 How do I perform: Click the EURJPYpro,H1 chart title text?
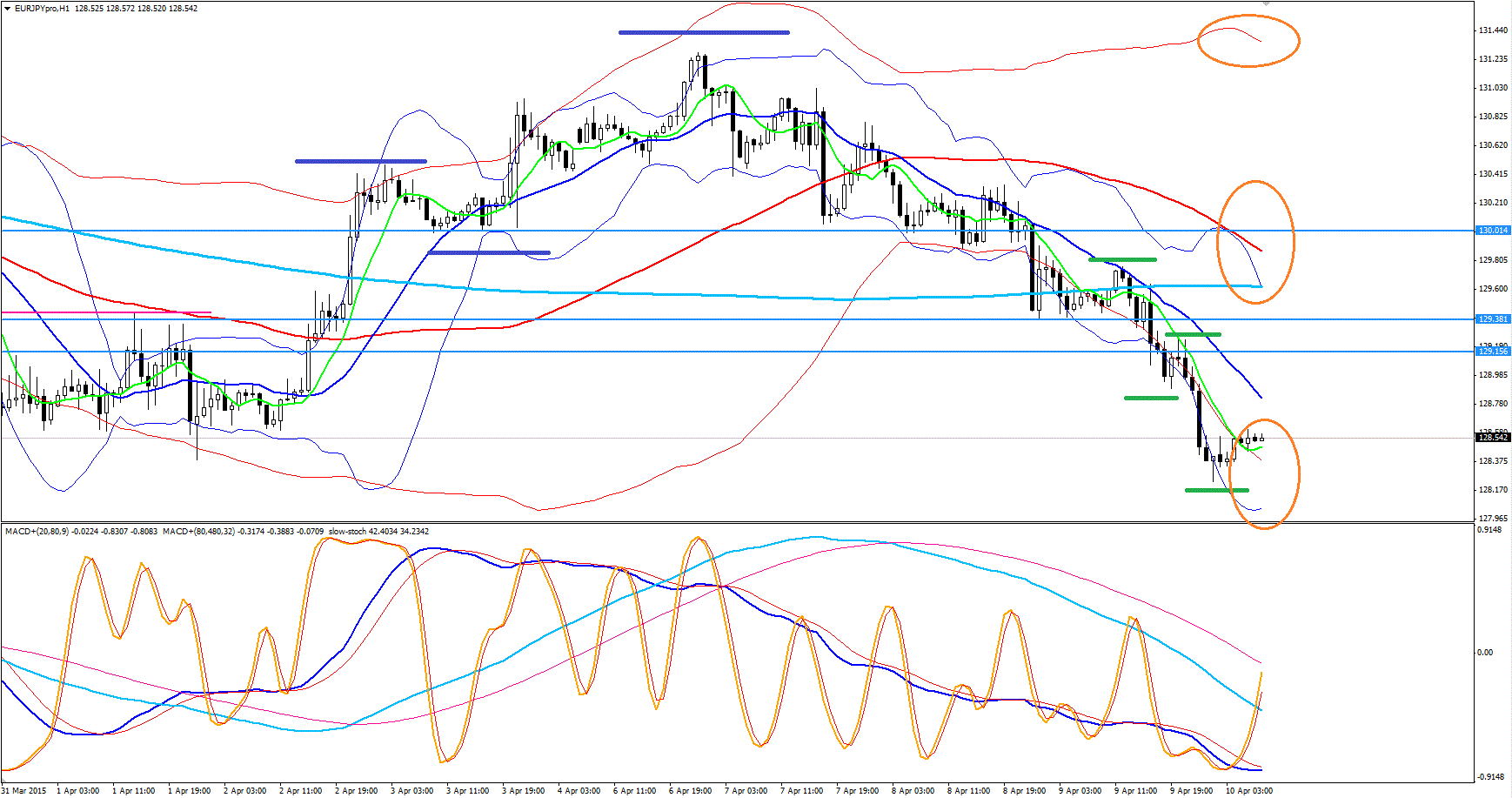click(42, 9)
